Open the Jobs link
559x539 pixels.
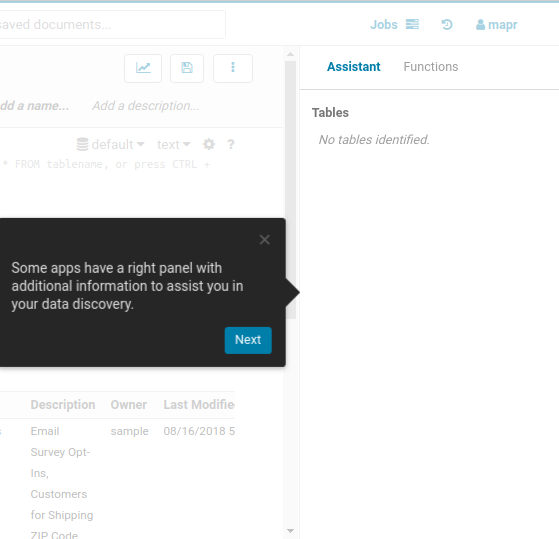coord(384,25)
